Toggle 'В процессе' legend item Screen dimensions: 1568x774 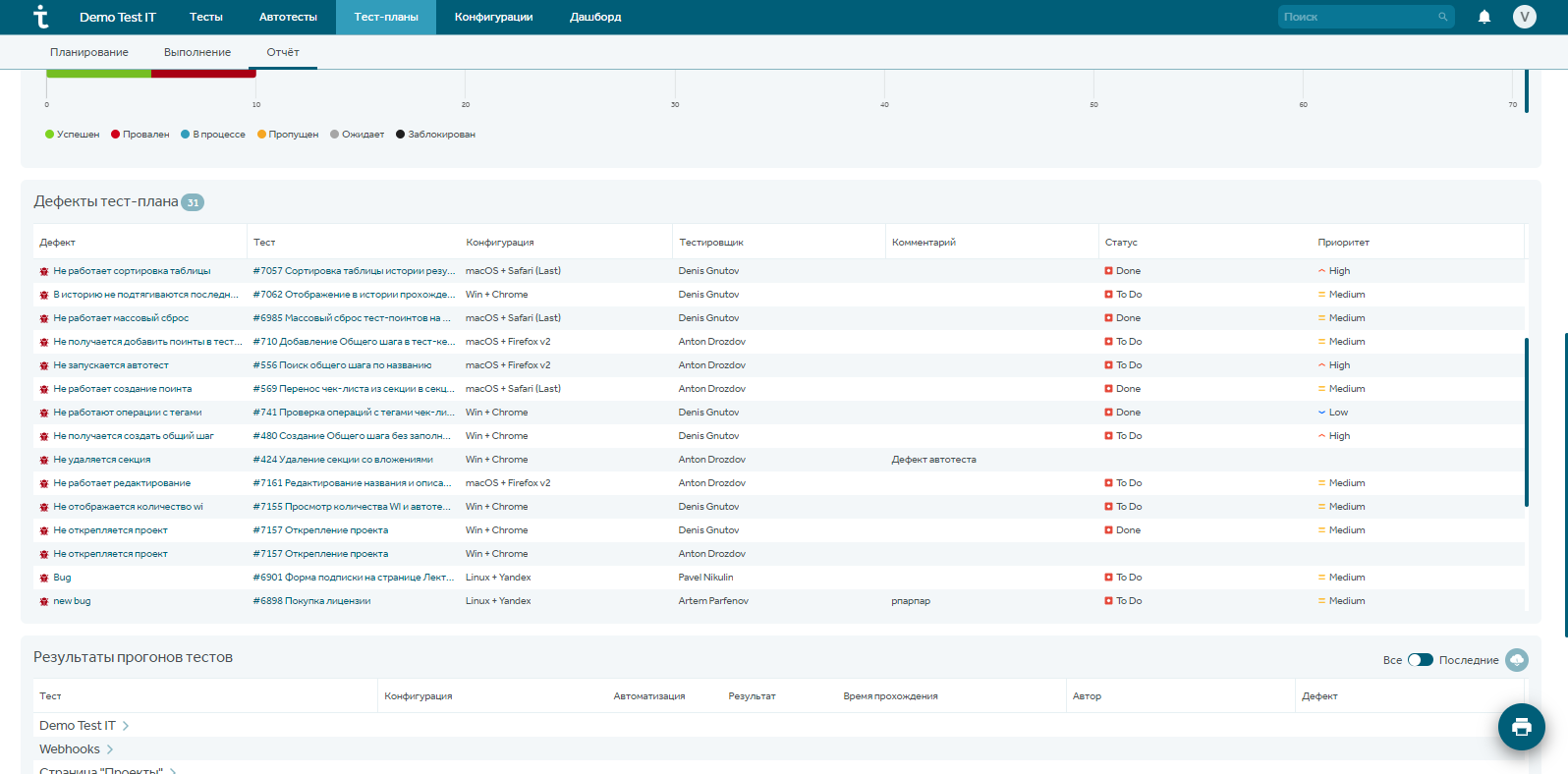pyautogui.click(x=213, y=135)
